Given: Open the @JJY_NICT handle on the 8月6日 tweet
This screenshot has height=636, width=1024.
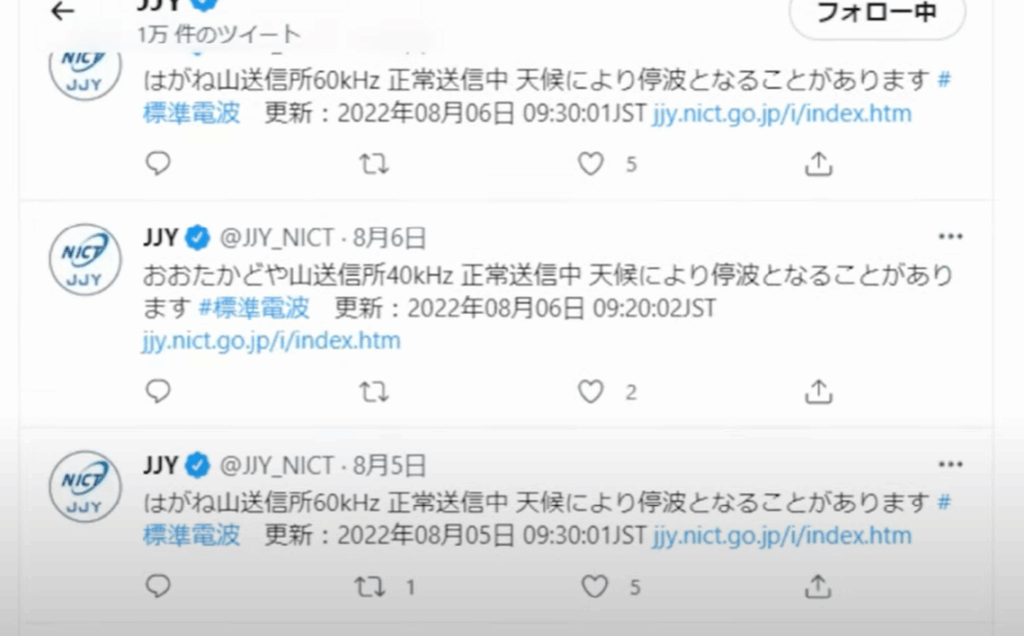Looking at the screenshot, I should (x=277, y=238).
